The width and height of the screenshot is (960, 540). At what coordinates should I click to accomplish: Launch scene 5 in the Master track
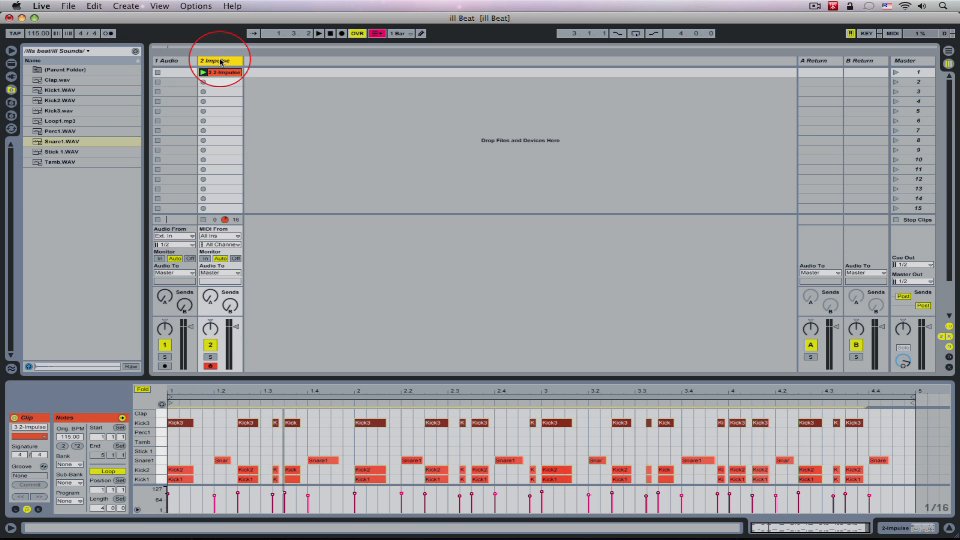point(896,111)
